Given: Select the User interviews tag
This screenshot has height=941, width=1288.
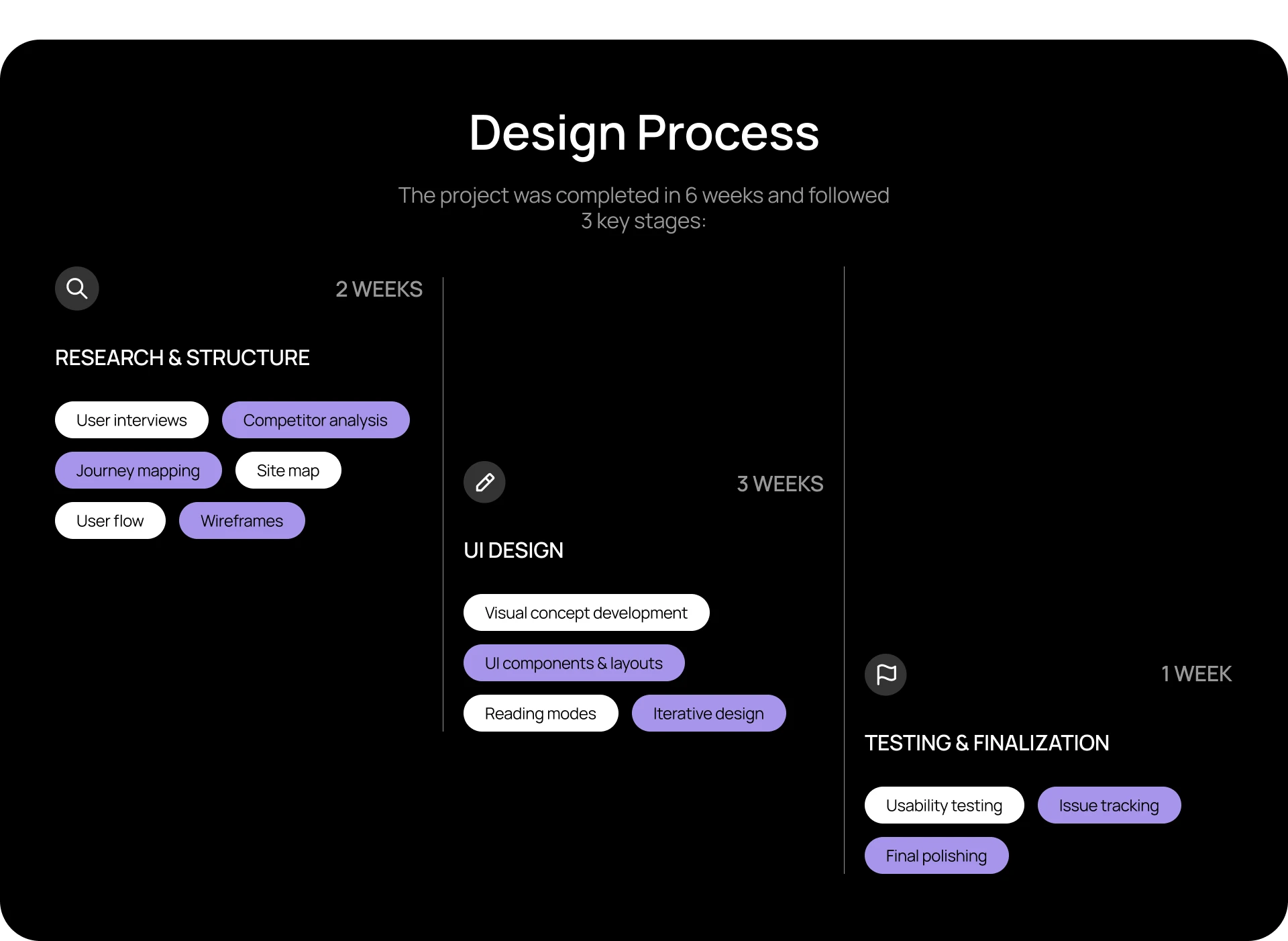Looking at the screenshot, I should [131, 420].
